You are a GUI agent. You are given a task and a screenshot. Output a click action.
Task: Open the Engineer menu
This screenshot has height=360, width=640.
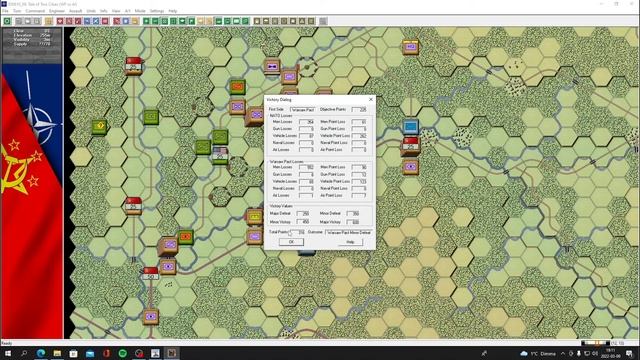click(57, 11)
